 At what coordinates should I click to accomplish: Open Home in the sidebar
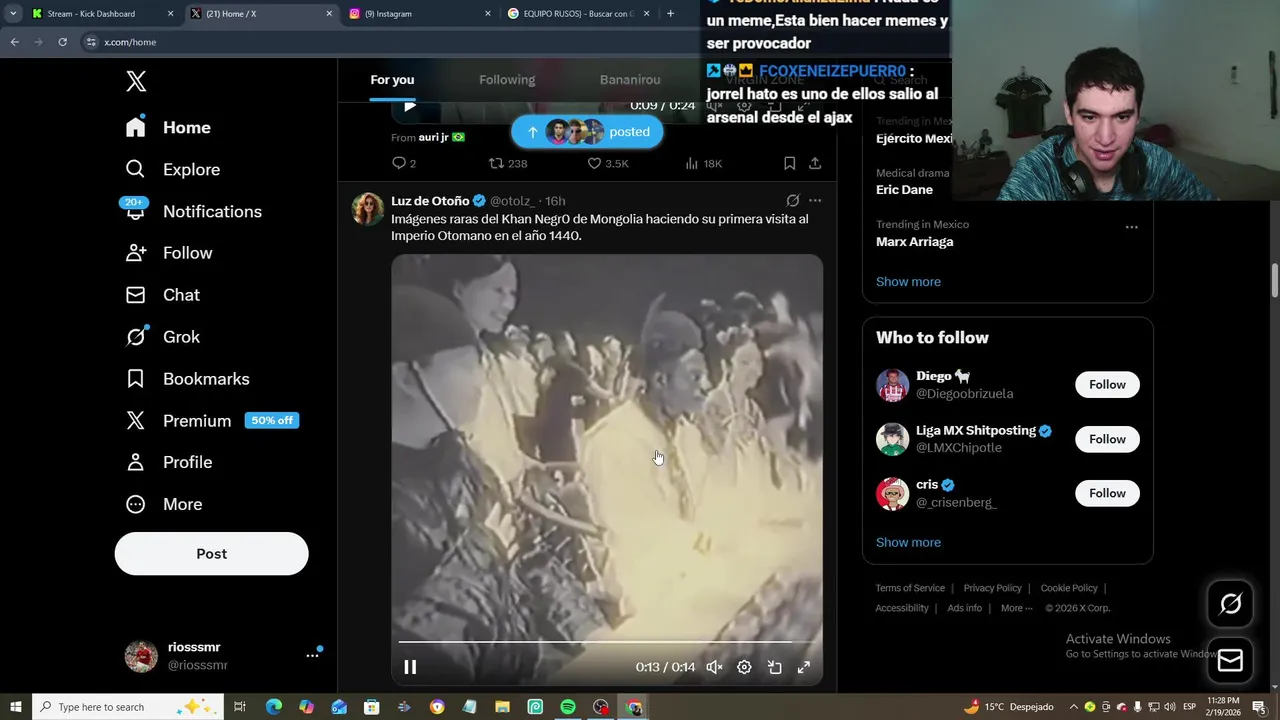[168, 127]
